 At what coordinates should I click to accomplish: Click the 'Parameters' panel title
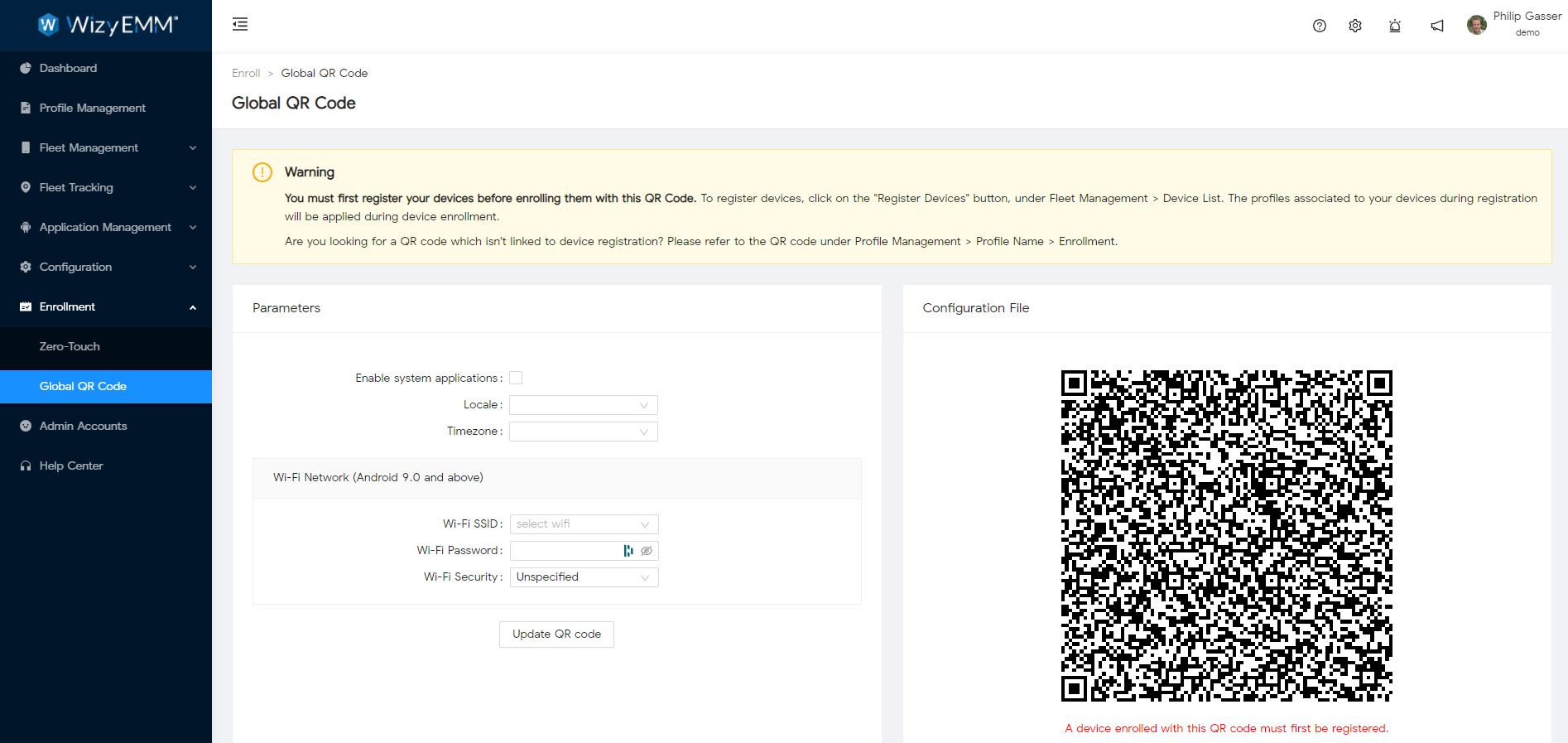point(286,308)
